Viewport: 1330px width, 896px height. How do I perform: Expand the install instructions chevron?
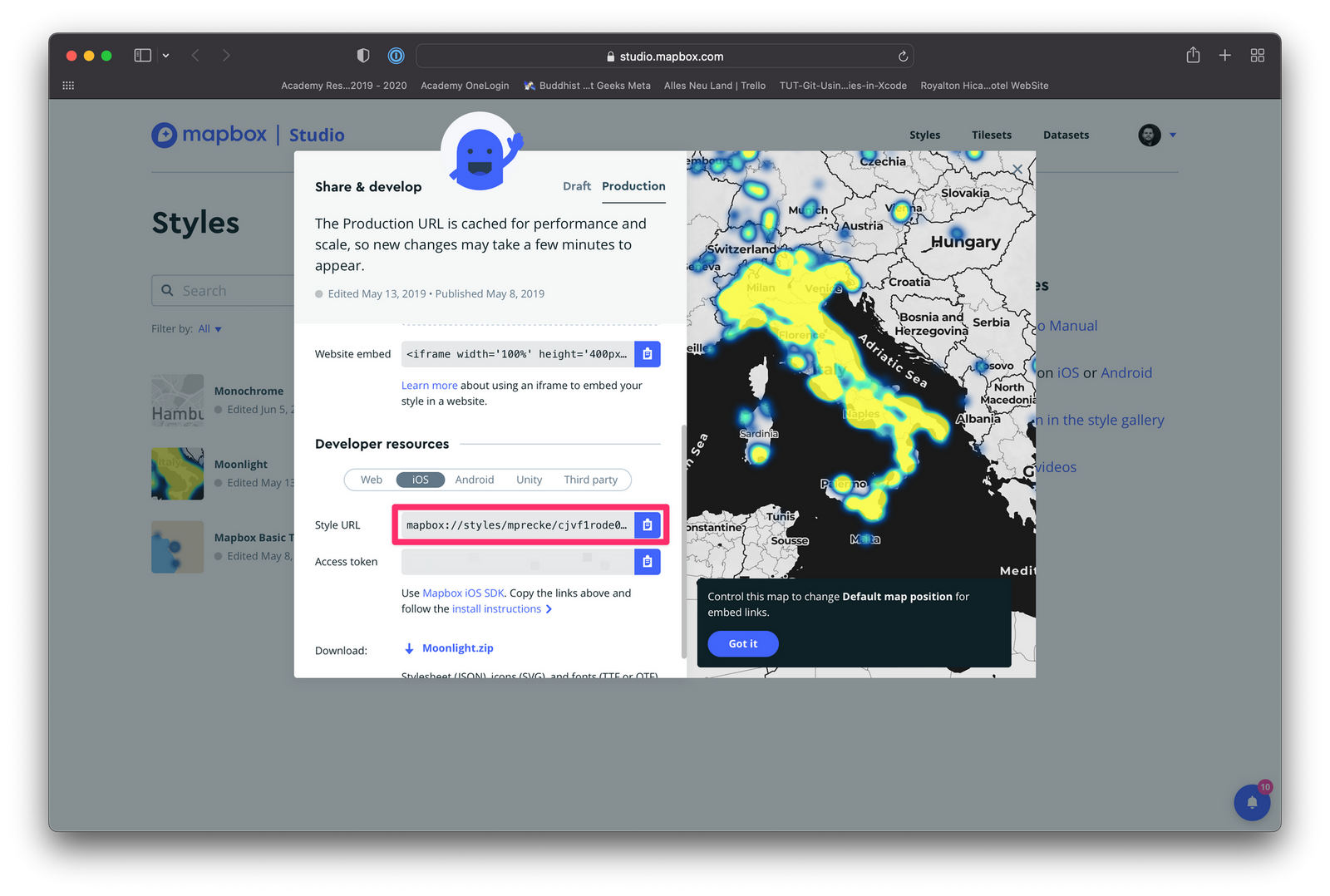(x=549, y=608)
